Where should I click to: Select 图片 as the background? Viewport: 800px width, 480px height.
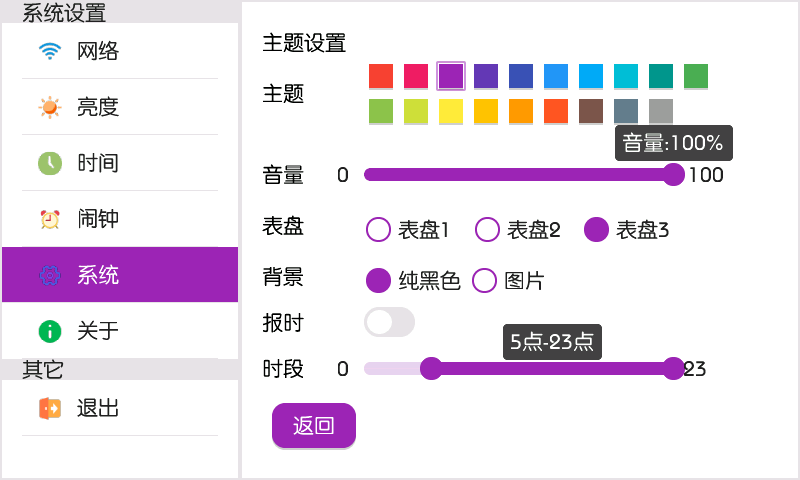(484, 281)
